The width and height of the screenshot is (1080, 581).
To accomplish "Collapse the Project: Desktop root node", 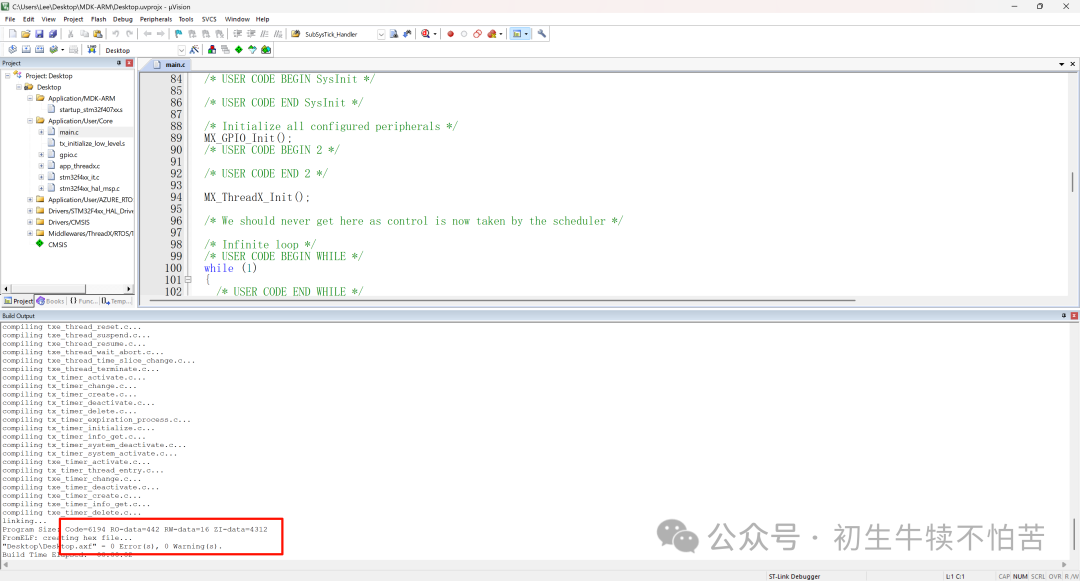I will point(8,76).
